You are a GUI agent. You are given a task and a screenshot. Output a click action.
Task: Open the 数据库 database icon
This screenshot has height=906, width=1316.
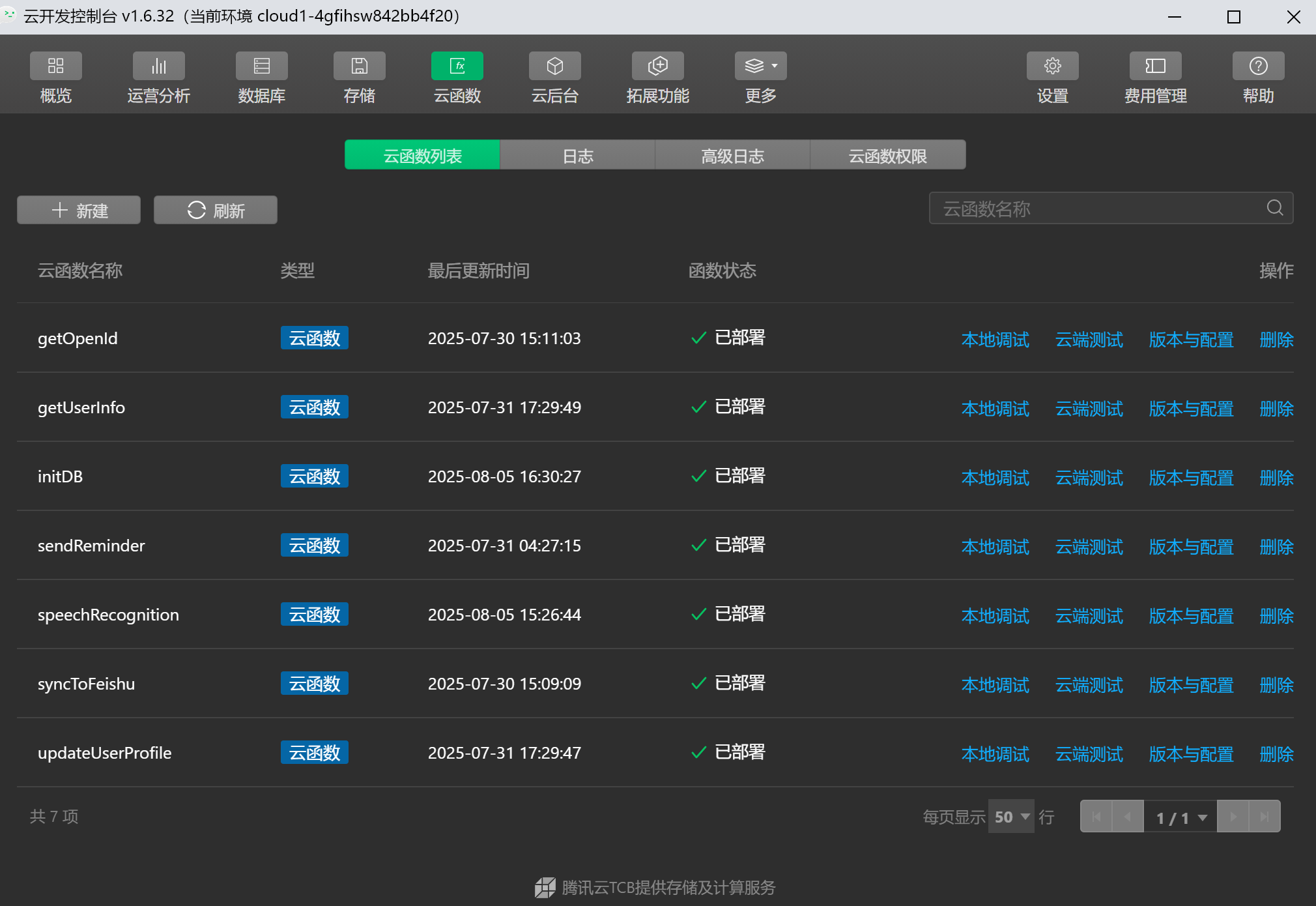pyautogui.click(x=261, y=66)
